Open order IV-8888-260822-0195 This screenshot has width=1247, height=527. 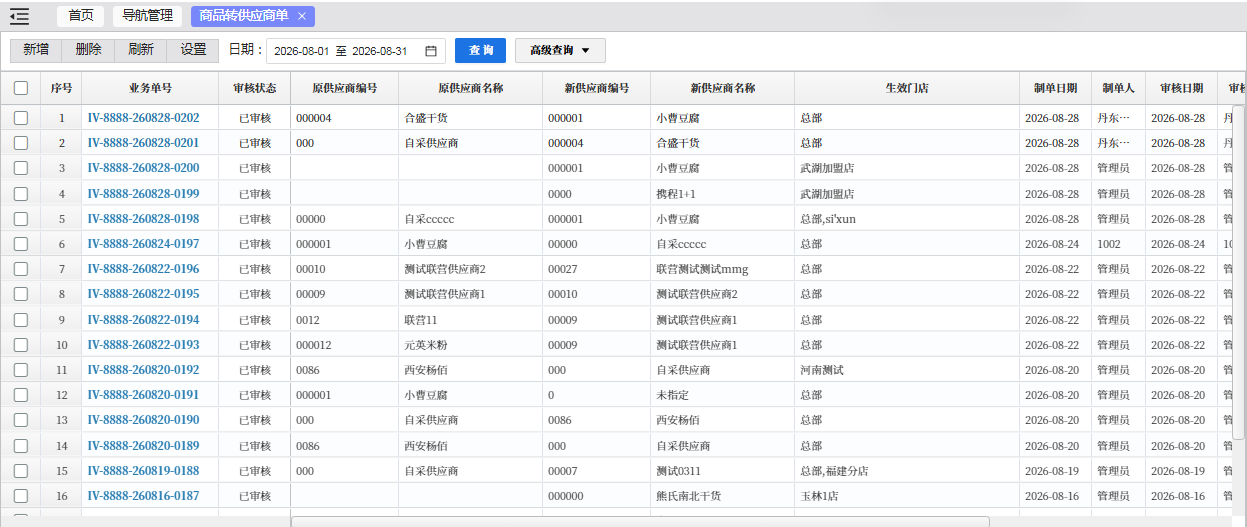point(143,294)
